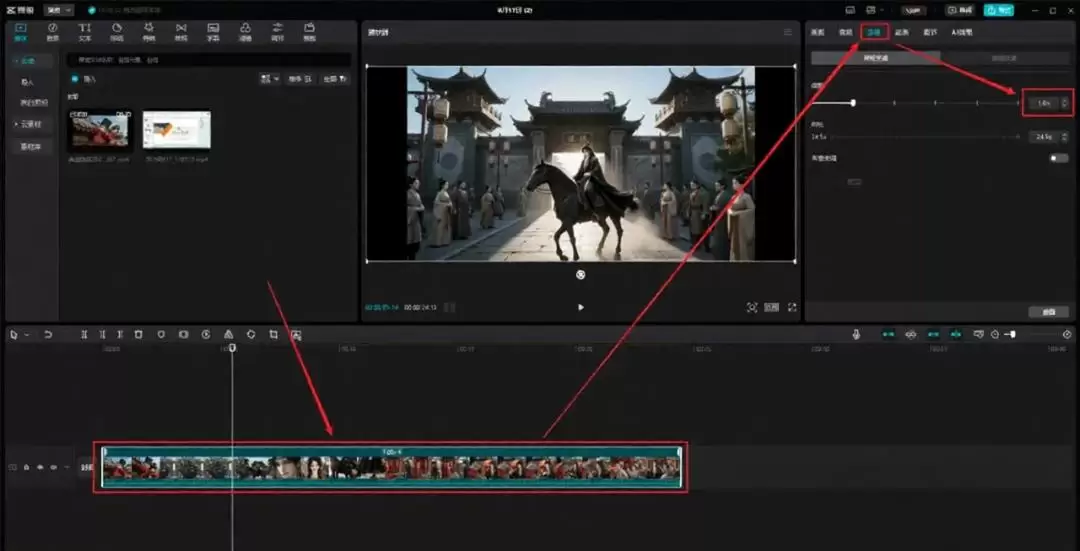Select the pointer tool in timeline toolbar
Image resolution: width=1080 pixels, height=551 pixels.
coord(14,335)
